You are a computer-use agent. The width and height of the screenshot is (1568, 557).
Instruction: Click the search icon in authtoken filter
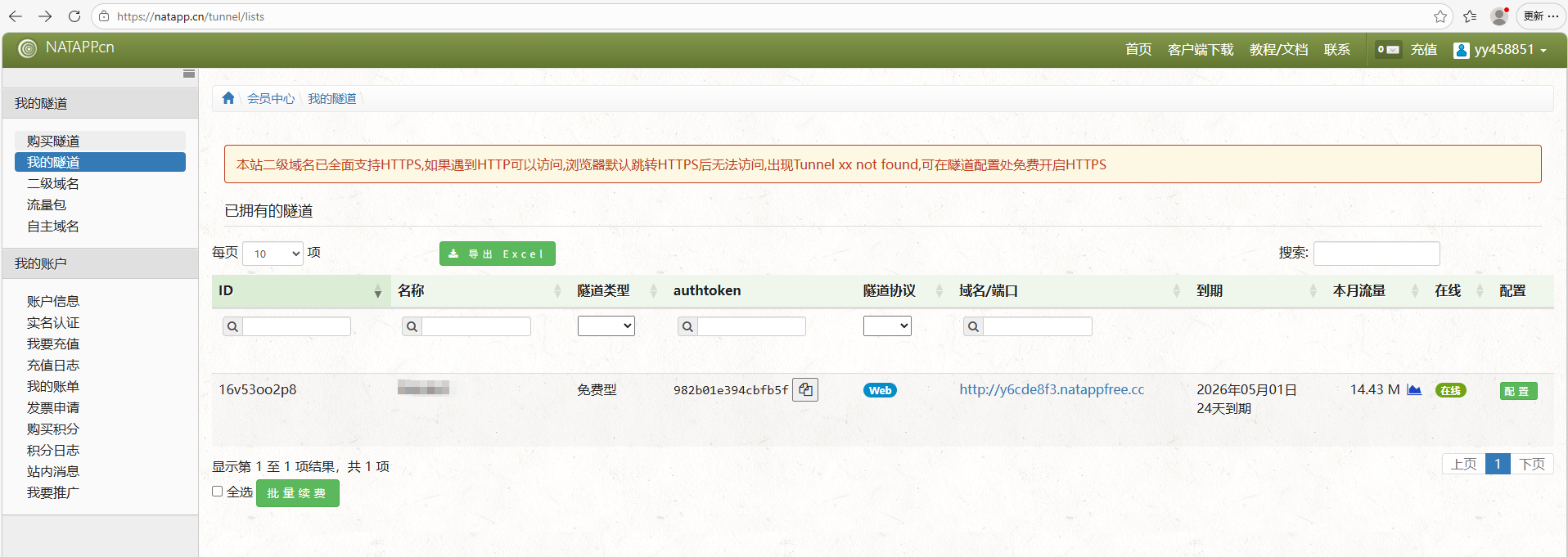pos(688,326)
